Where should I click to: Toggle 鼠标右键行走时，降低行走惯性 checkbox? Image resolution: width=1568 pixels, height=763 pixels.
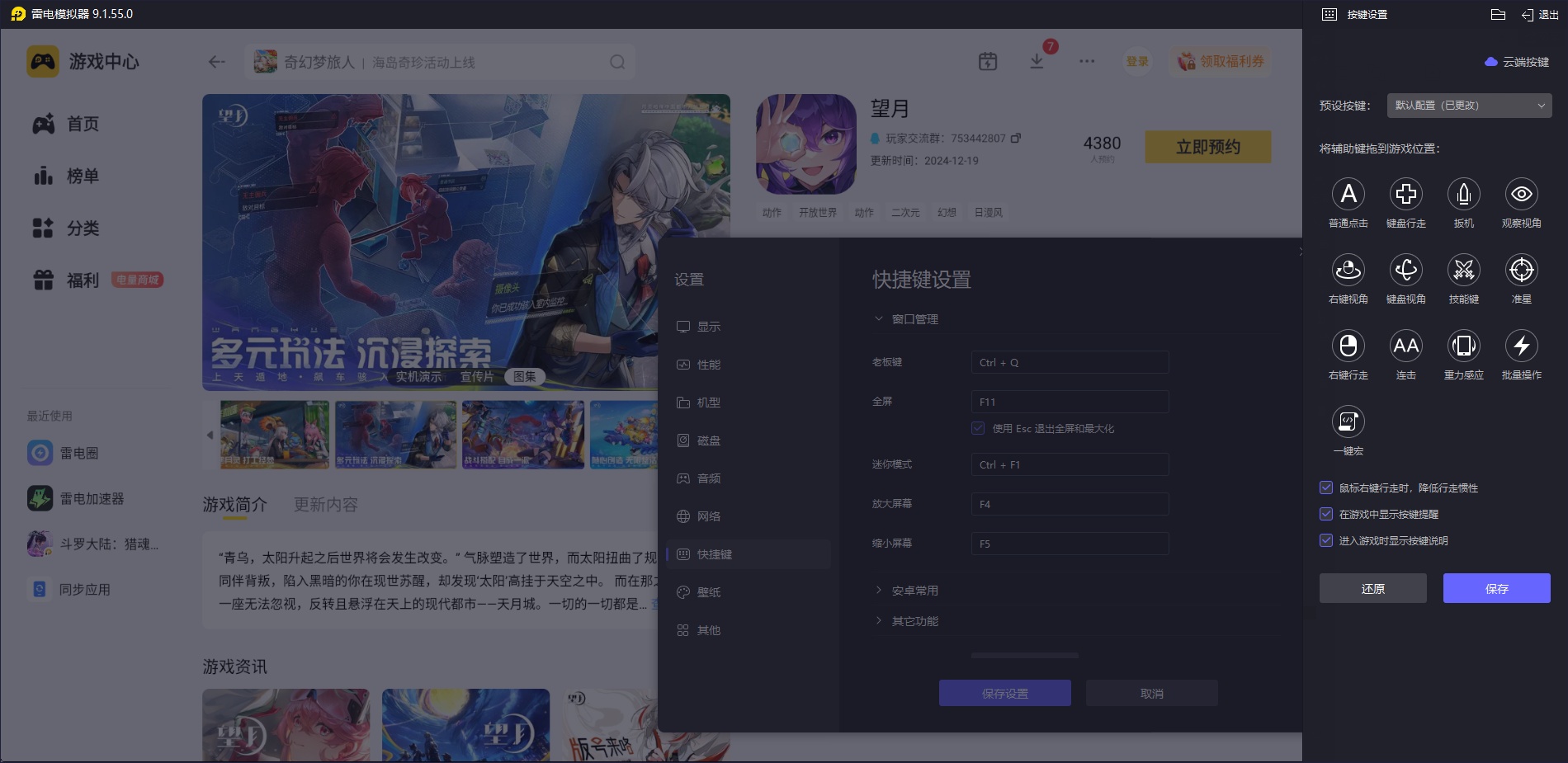pos(1326,487)
